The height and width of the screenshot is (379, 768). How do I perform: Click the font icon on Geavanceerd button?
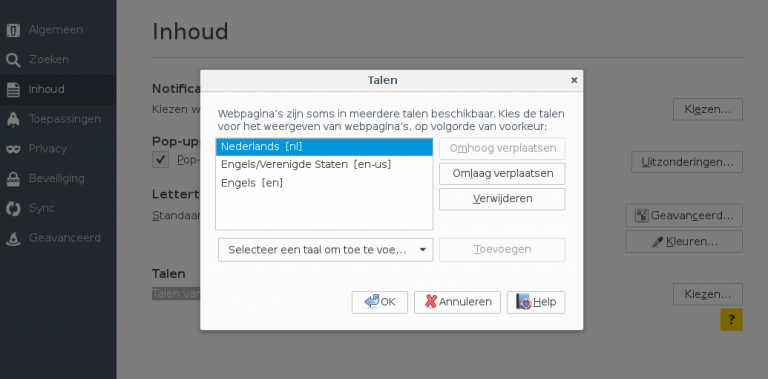click(x=641, y=215)
